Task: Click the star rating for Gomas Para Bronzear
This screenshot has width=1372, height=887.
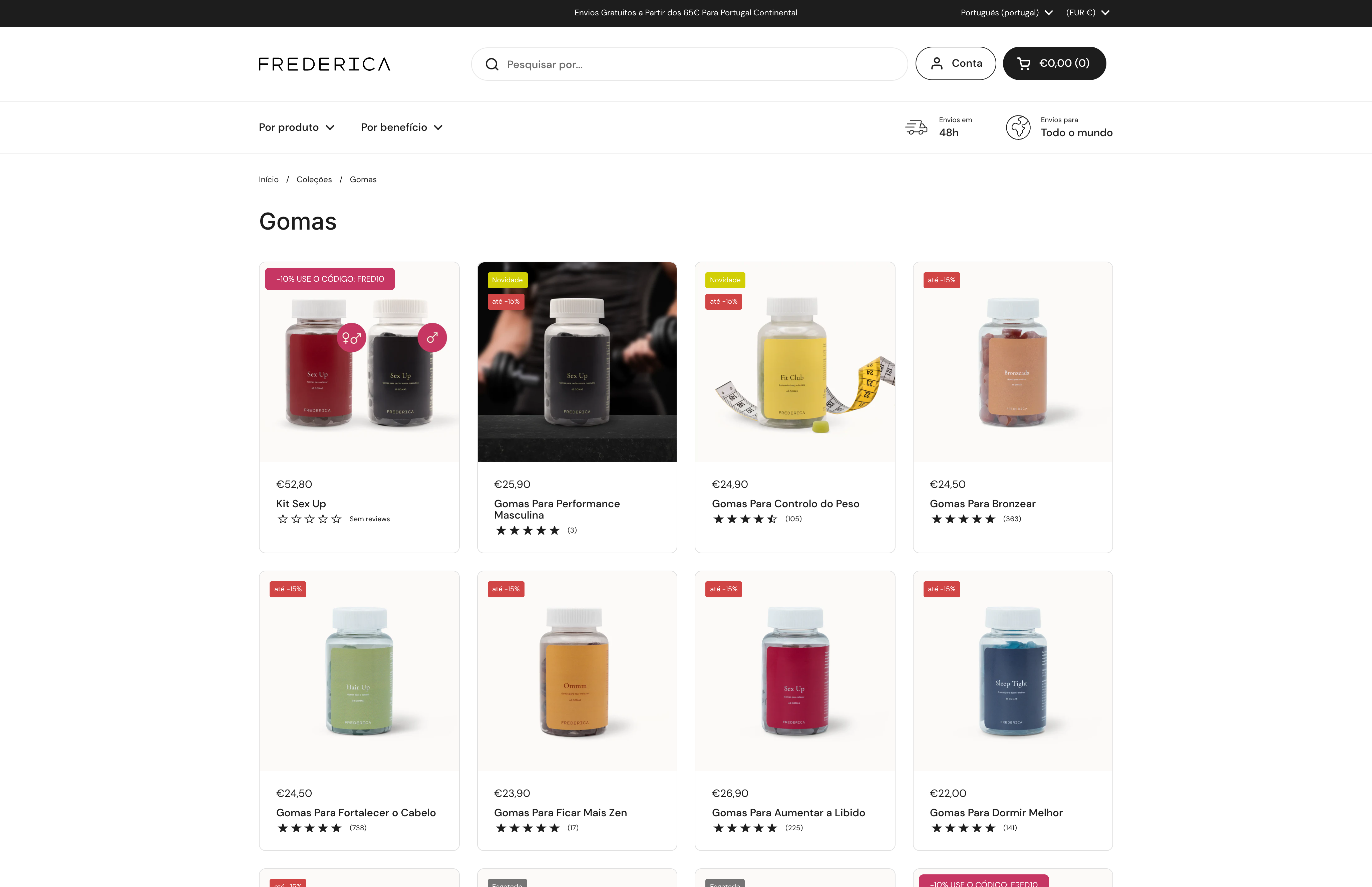Action: click(x=963, y=519)
